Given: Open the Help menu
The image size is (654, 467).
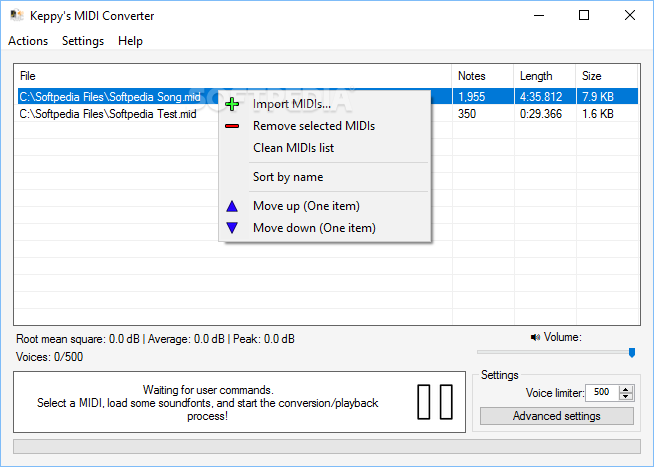Looking at the screenshot, I should point(130,41).
